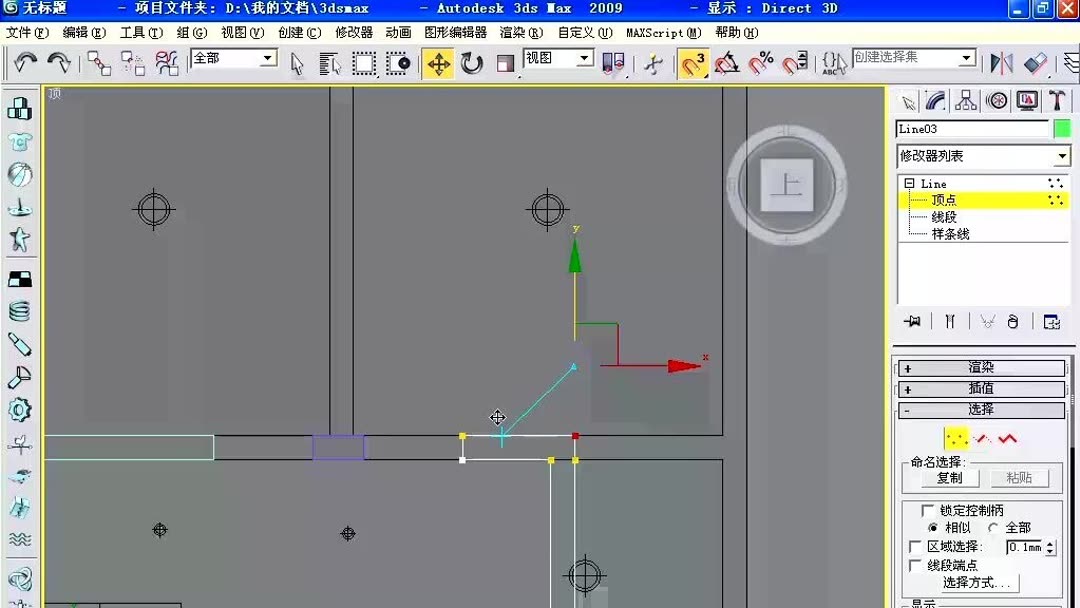Select the segment sub-object icon in Selection rollout

981,438
